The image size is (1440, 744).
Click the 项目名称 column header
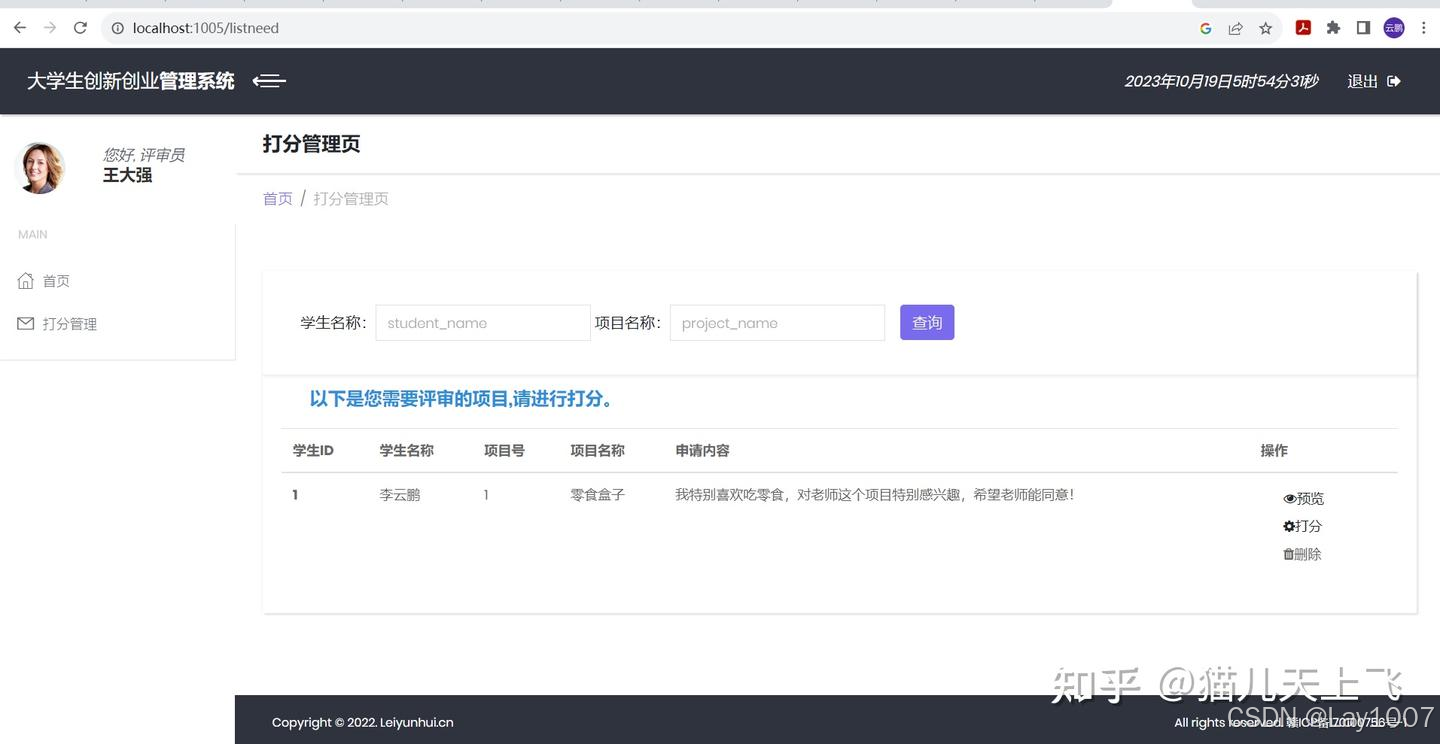598,451
